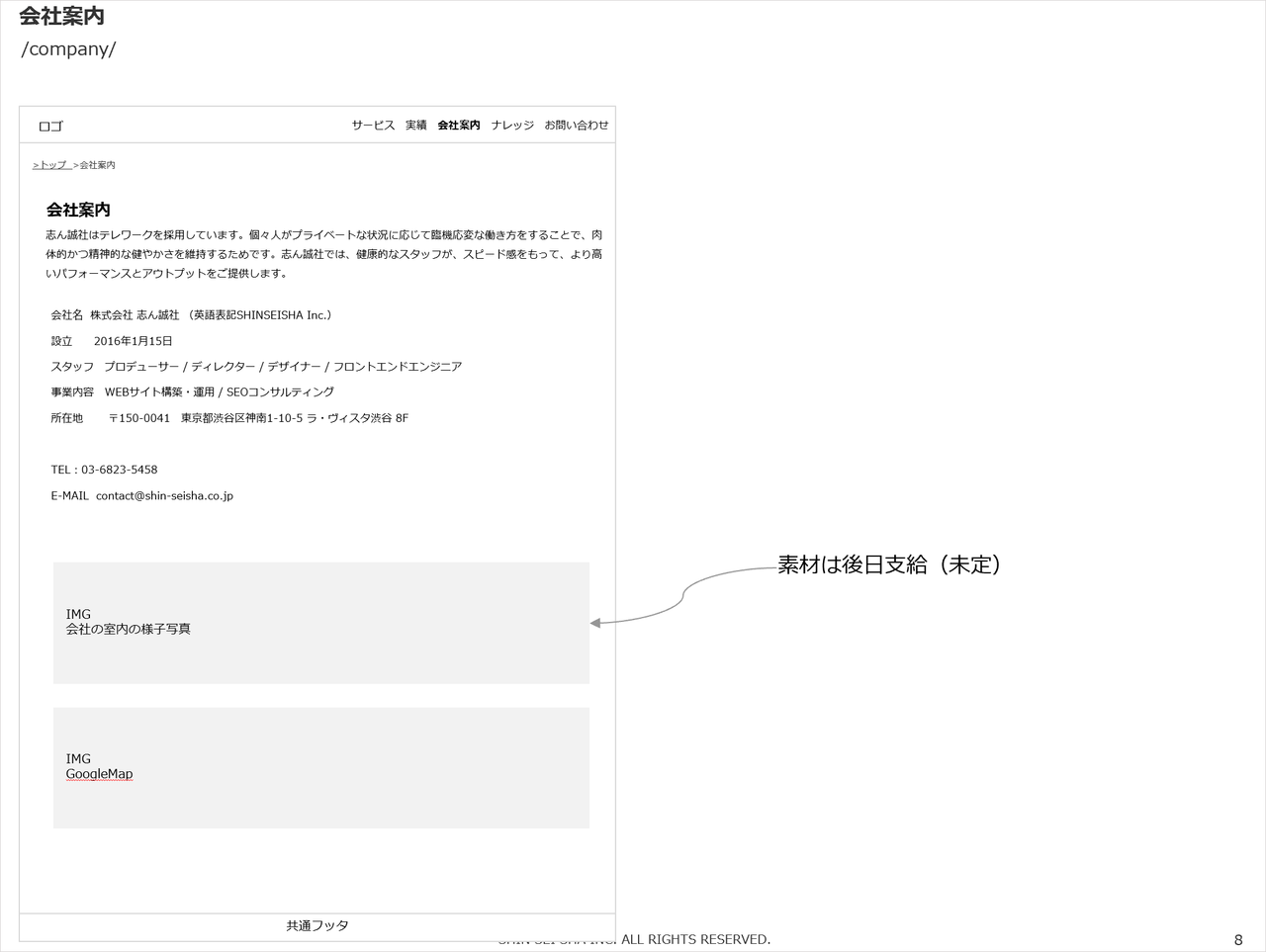The image size is (1266, 952).
Task: Click the bold 会社案内 section heading
Action: [x=78, y=210]
